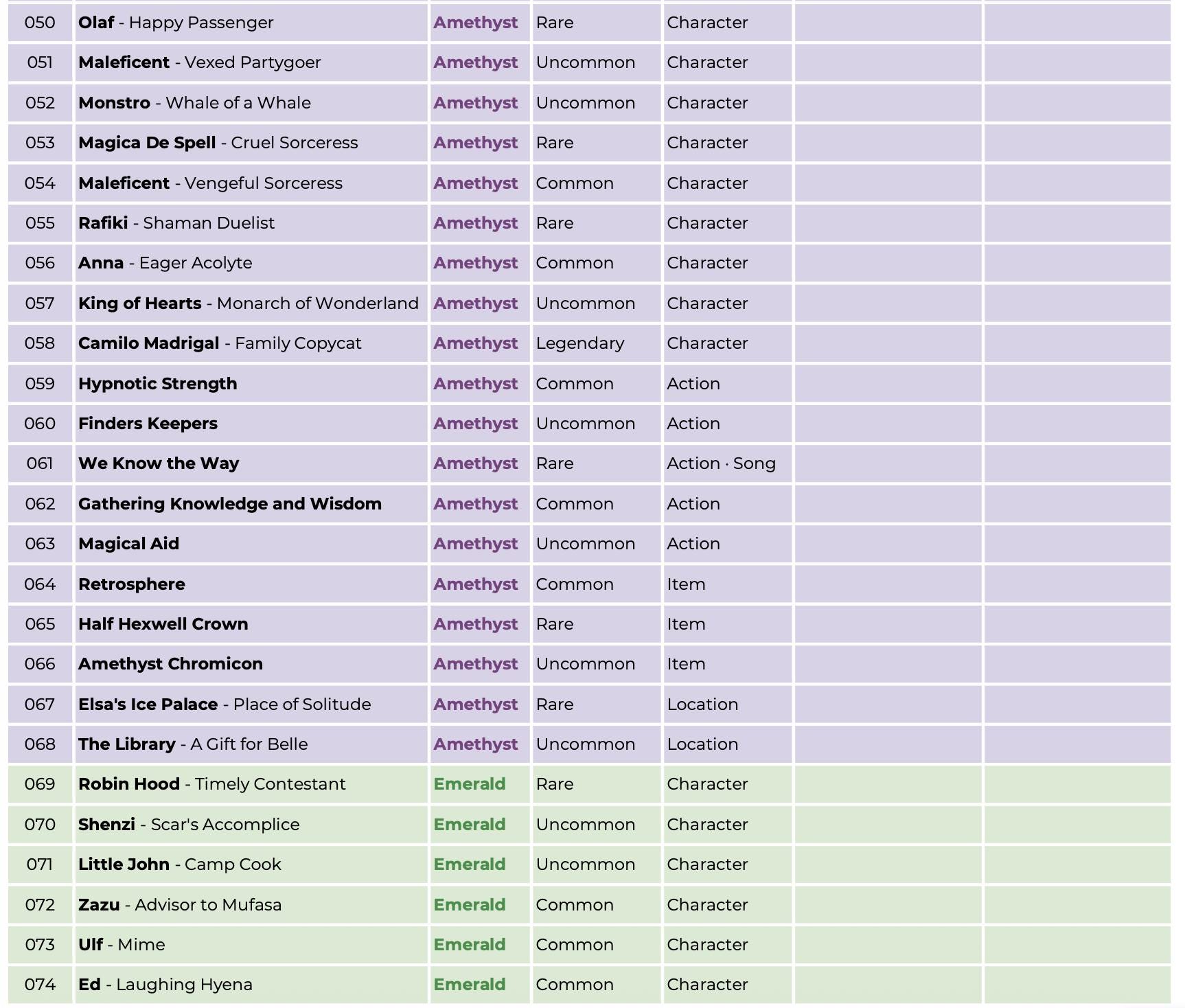Select Zazu - Advisor to Mufasa name

(x=180, y=905)
